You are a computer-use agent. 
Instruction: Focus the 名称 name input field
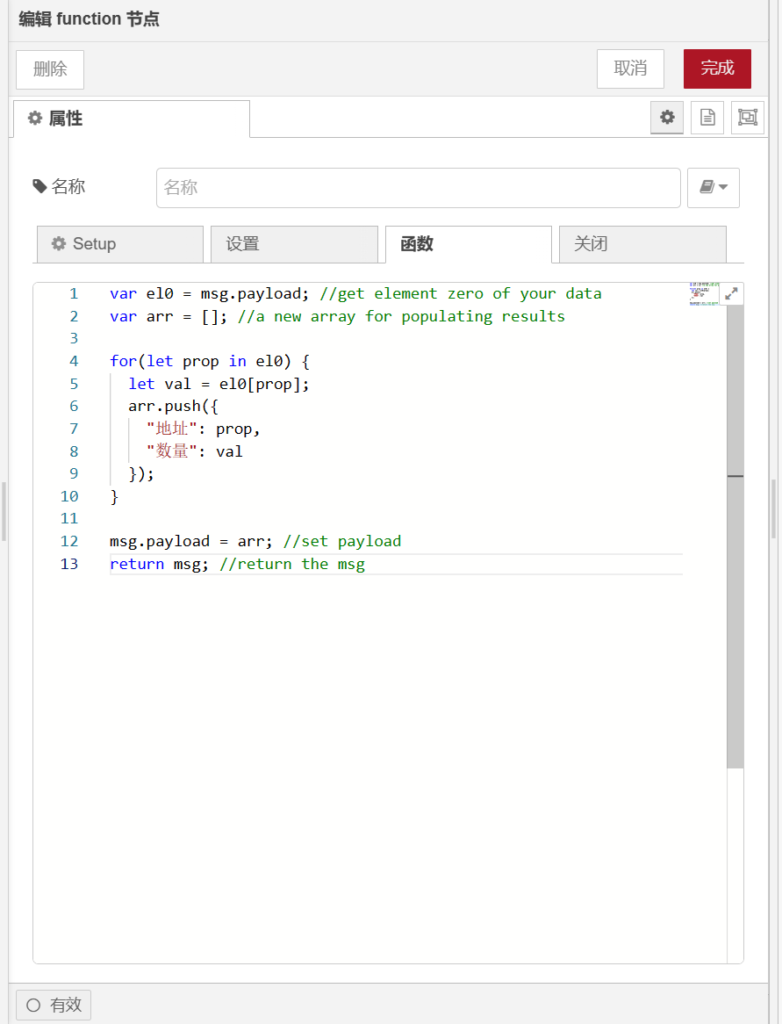point(418,188)
